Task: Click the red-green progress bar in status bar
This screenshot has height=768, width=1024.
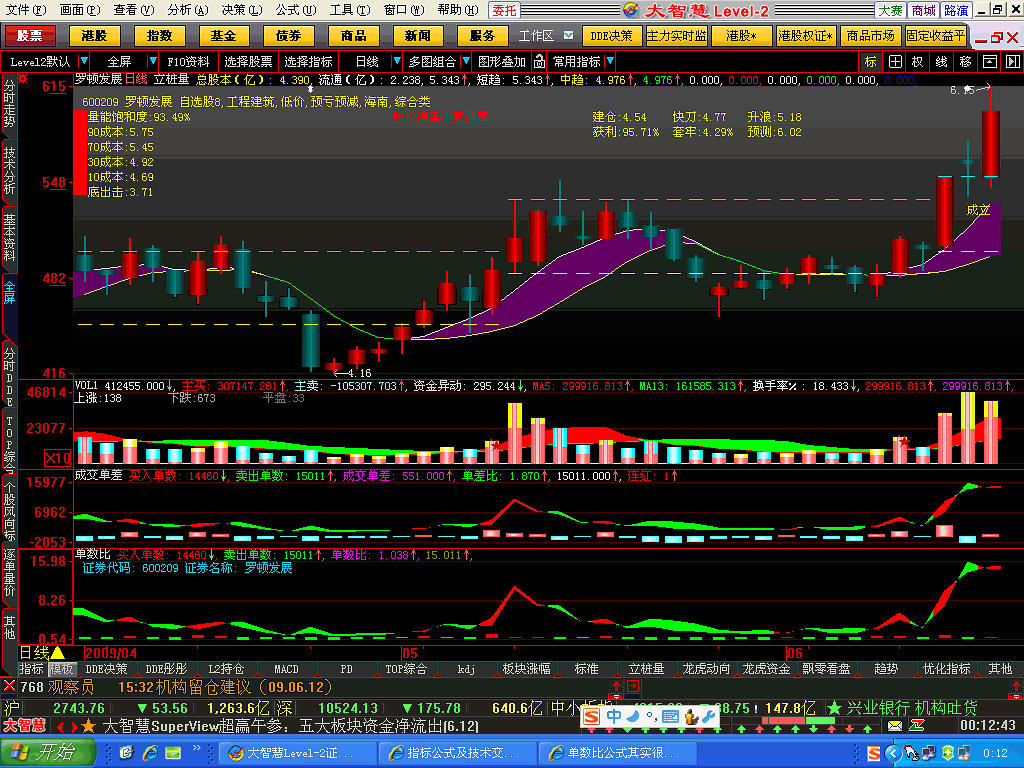Action: [798, 721]
